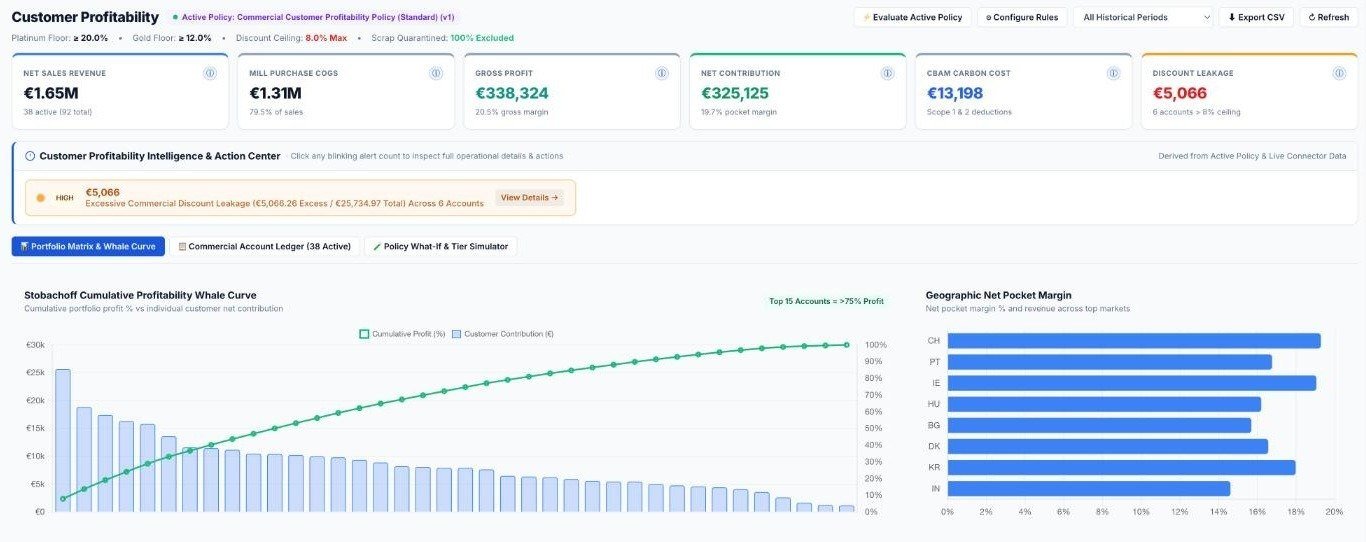
Task: Click the IE bar in geographic chart
Action: [1132, 383]
